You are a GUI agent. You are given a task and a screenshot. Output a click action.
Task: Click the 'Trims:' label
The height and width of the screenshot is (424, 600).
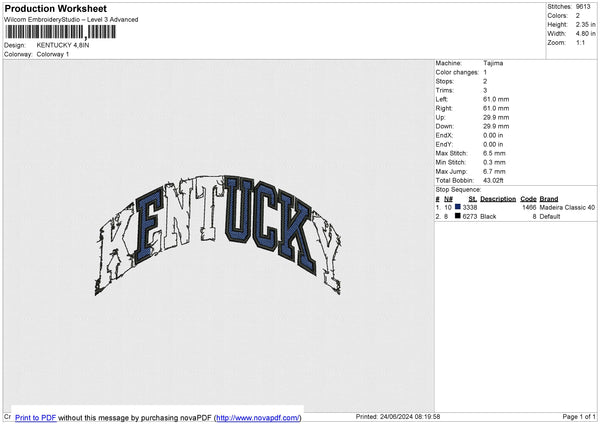[x=445, y=90]
